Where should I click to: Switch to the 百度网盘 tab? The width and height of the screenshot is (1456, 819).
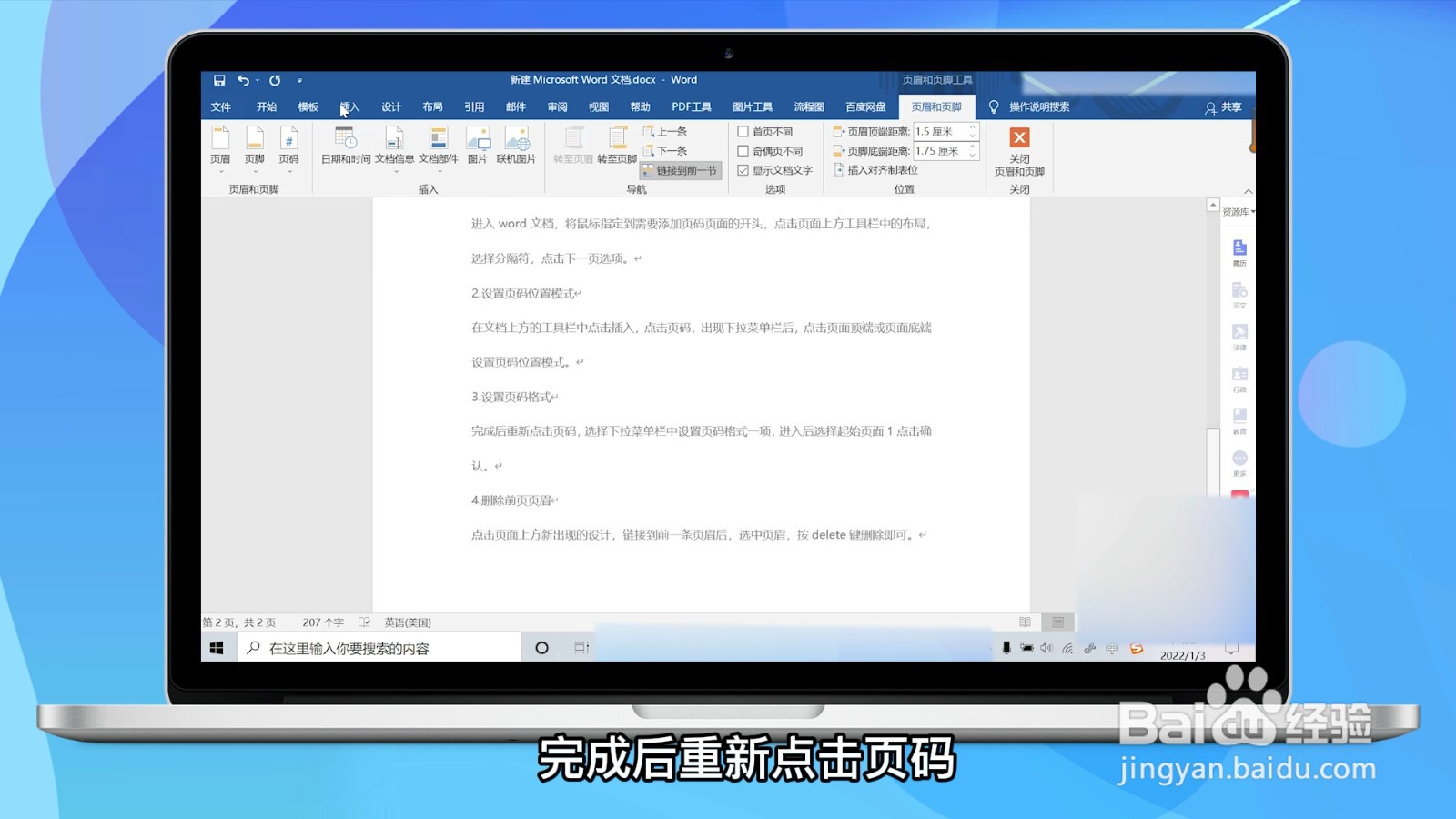coord(865,107)
